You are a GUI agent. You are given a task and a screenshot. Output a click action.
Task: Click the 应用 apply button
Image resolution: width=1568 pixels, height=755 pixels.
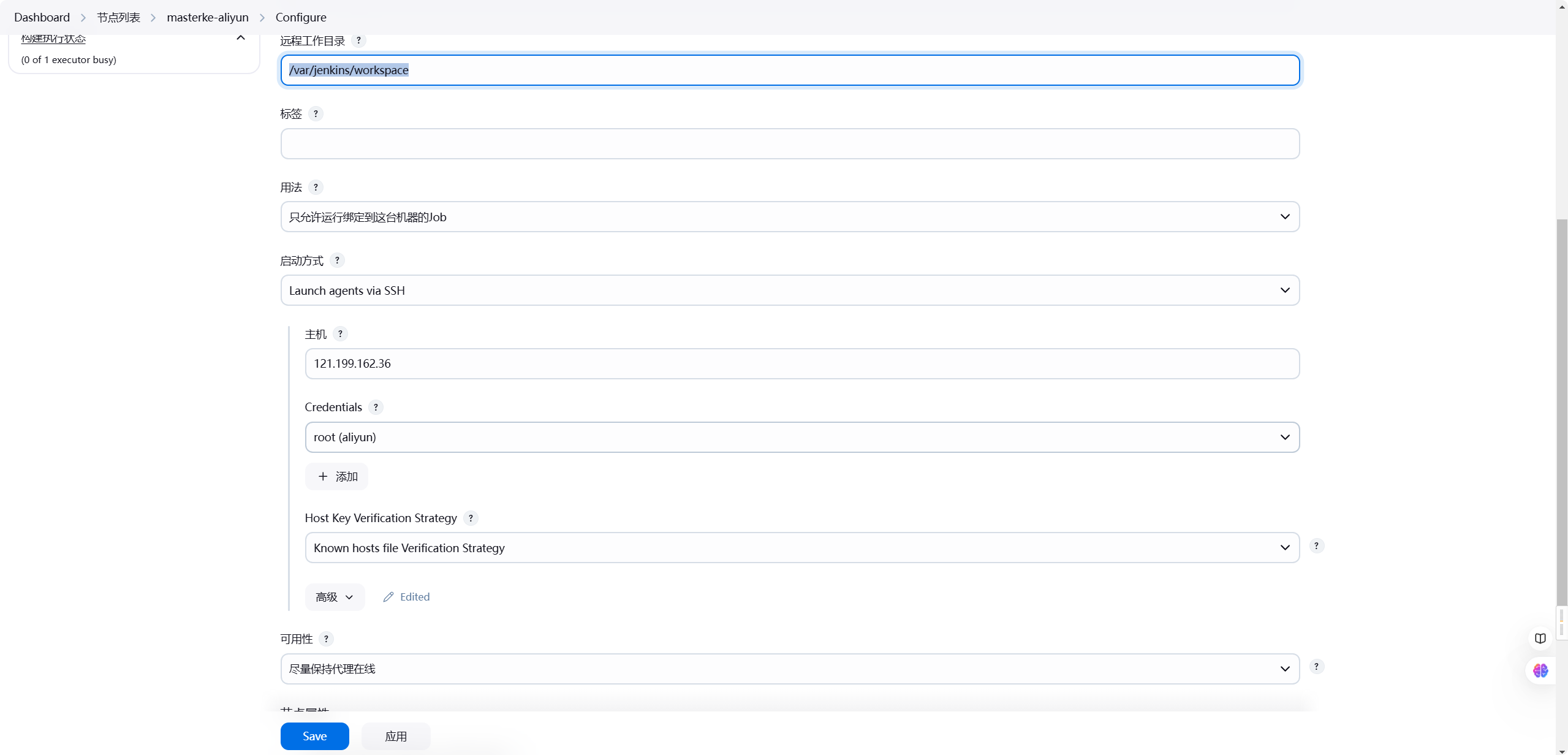click(396, 737)
